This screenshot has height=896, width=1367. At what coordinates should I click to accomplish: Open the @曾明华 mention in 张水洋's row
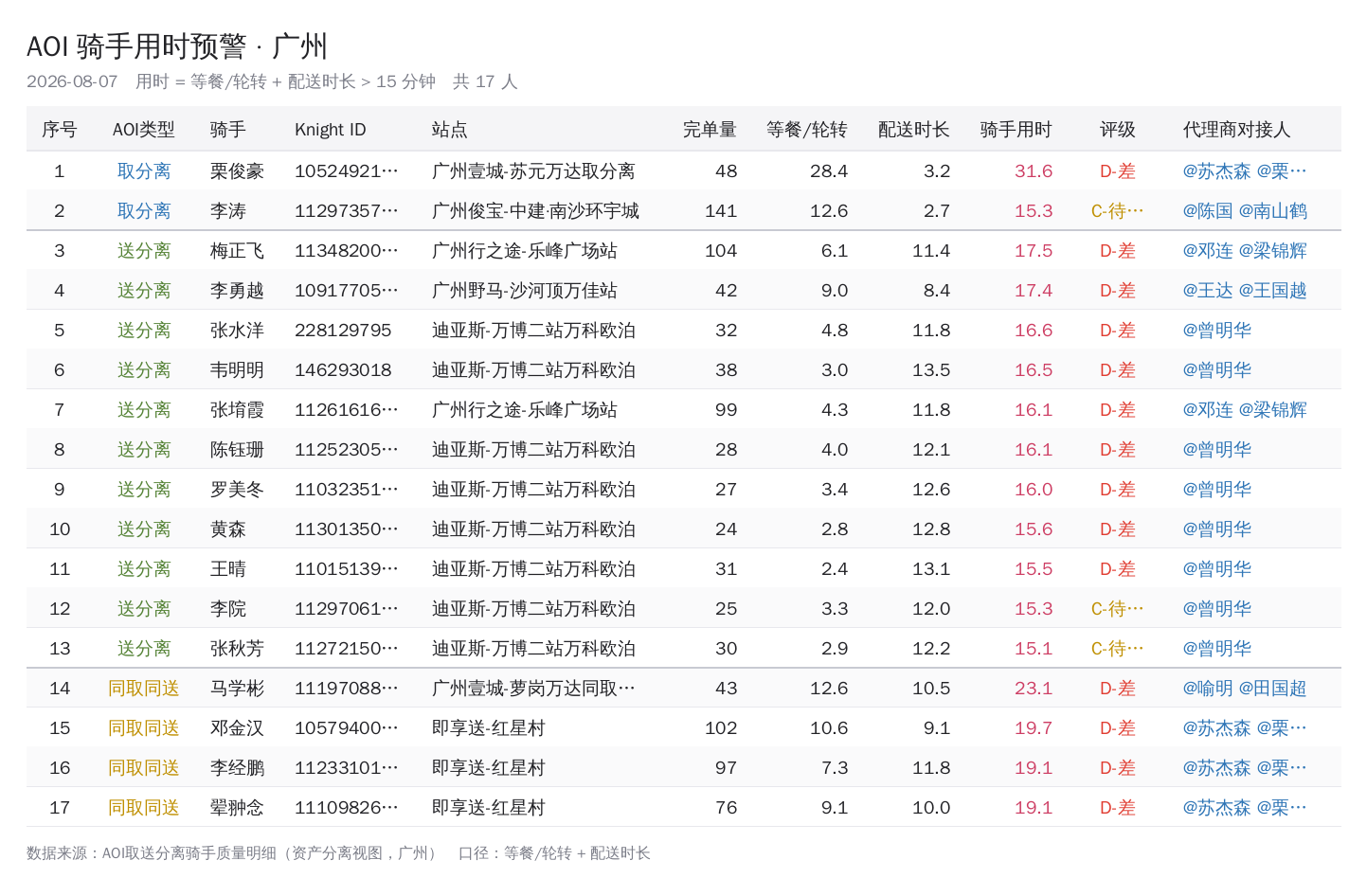(1217, 331)
